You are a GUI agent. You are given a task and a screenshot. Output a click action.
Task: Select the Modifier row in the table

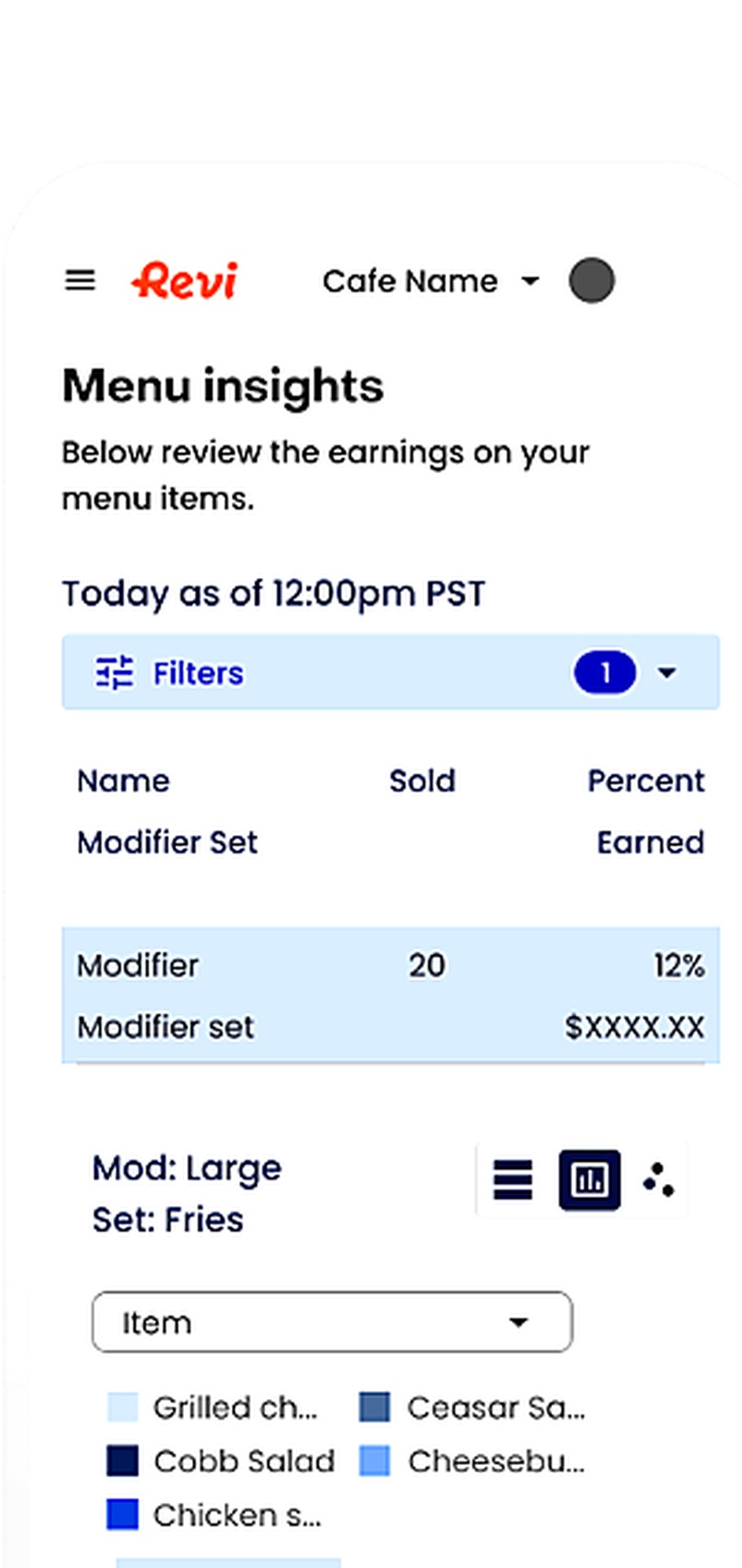click(x=390, y=994)
